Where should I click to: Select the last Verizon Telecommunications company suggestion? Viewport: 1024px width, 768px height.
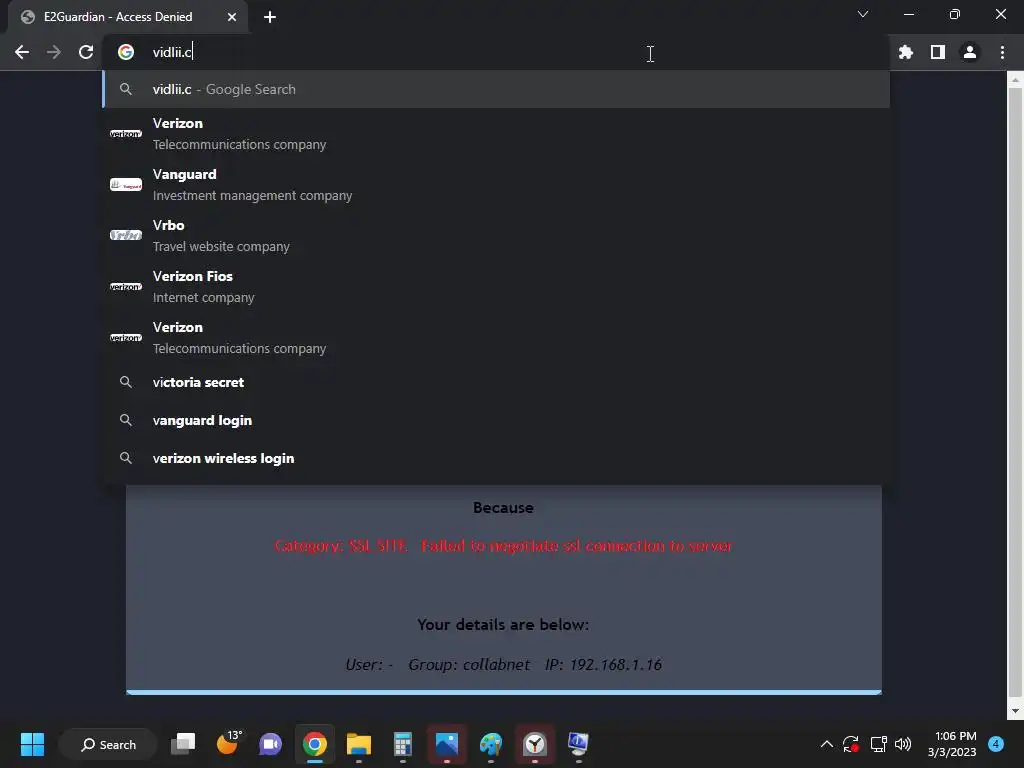click(x=496, y=338)
